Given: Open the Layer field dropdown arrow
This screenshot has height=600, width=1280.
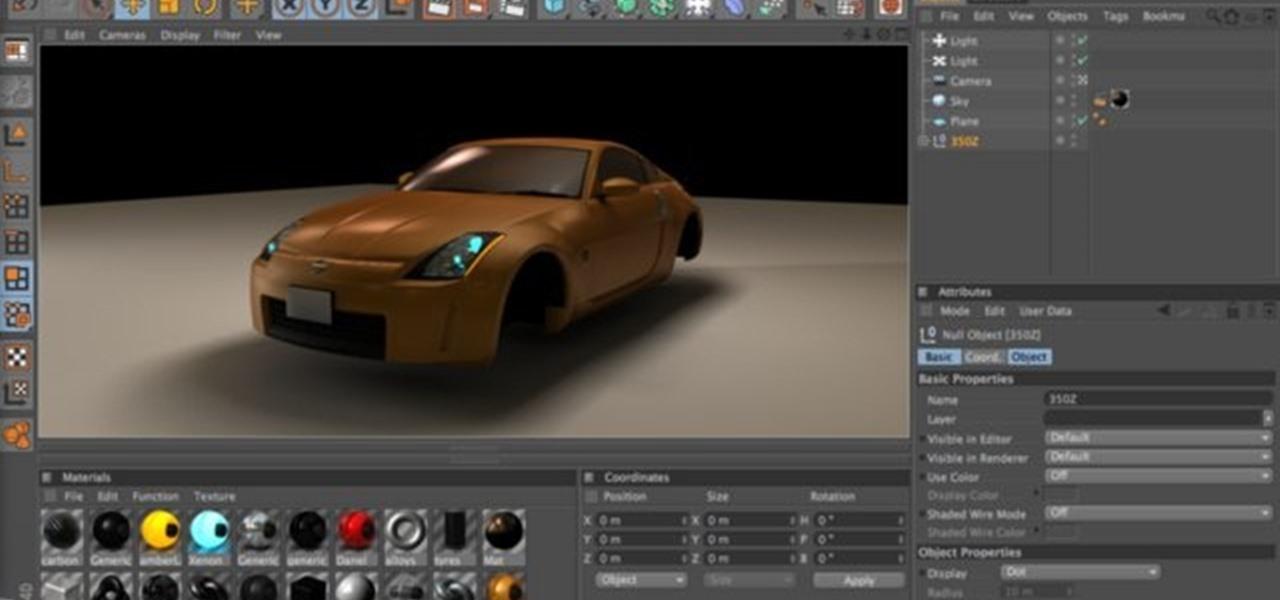Looking at the screenshot, I should 1268,419.
